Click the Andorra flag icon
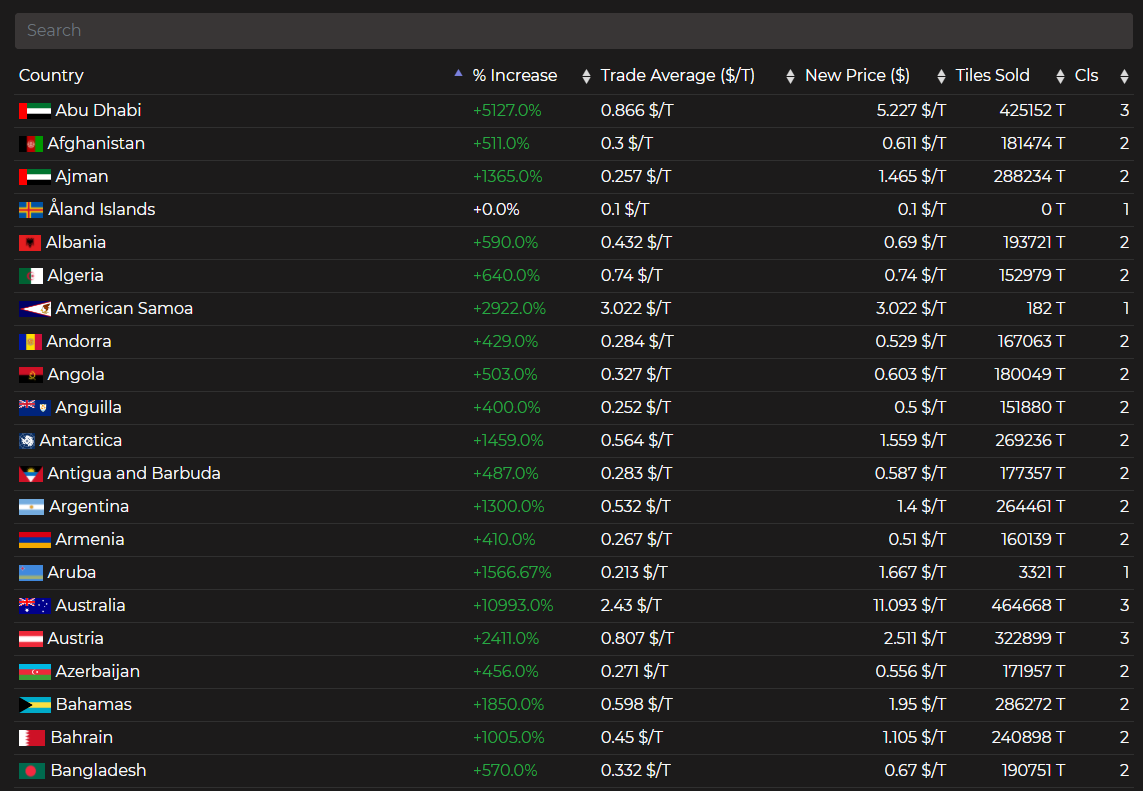This screenshot has height=791, width=1143. click(x=30, y=342)
